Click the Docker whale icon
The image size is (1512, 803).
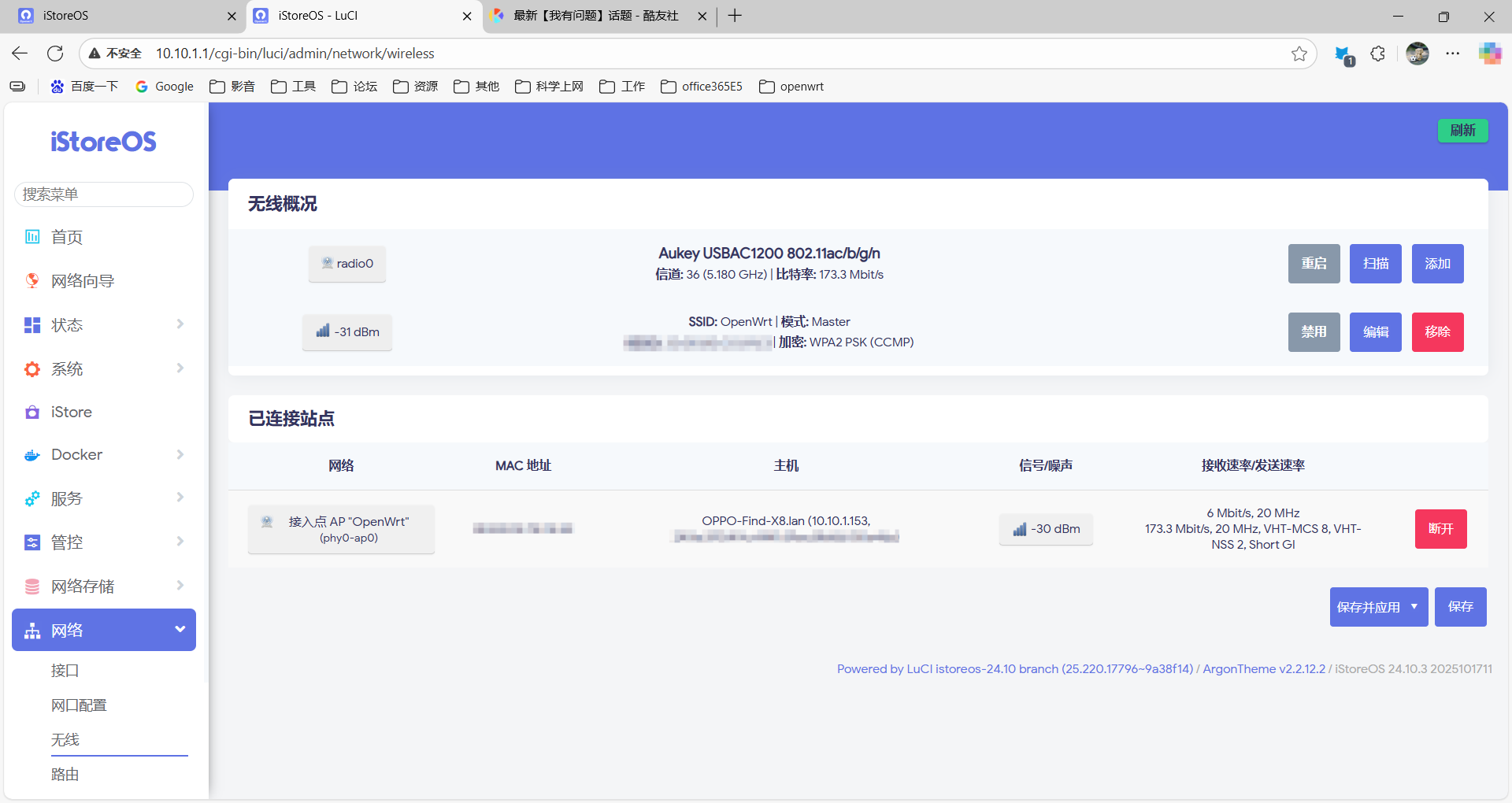coord(32,455)
